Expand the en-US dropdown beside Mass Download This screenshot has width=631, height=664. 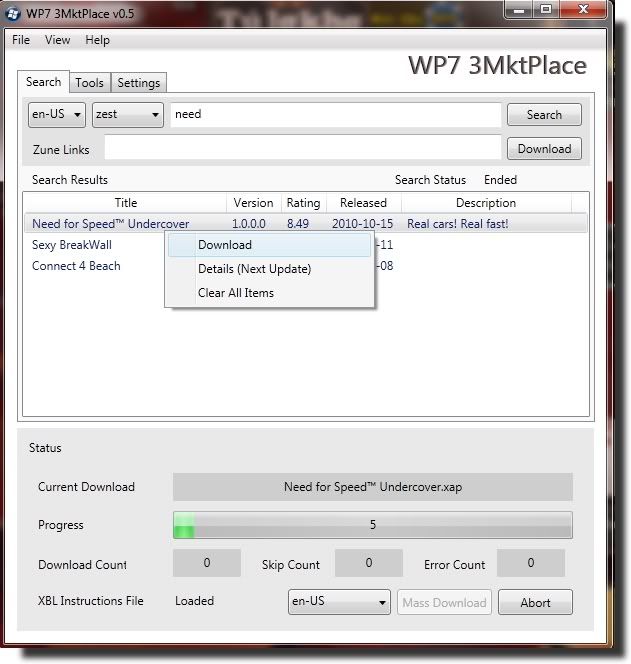(x=339, y=602)
